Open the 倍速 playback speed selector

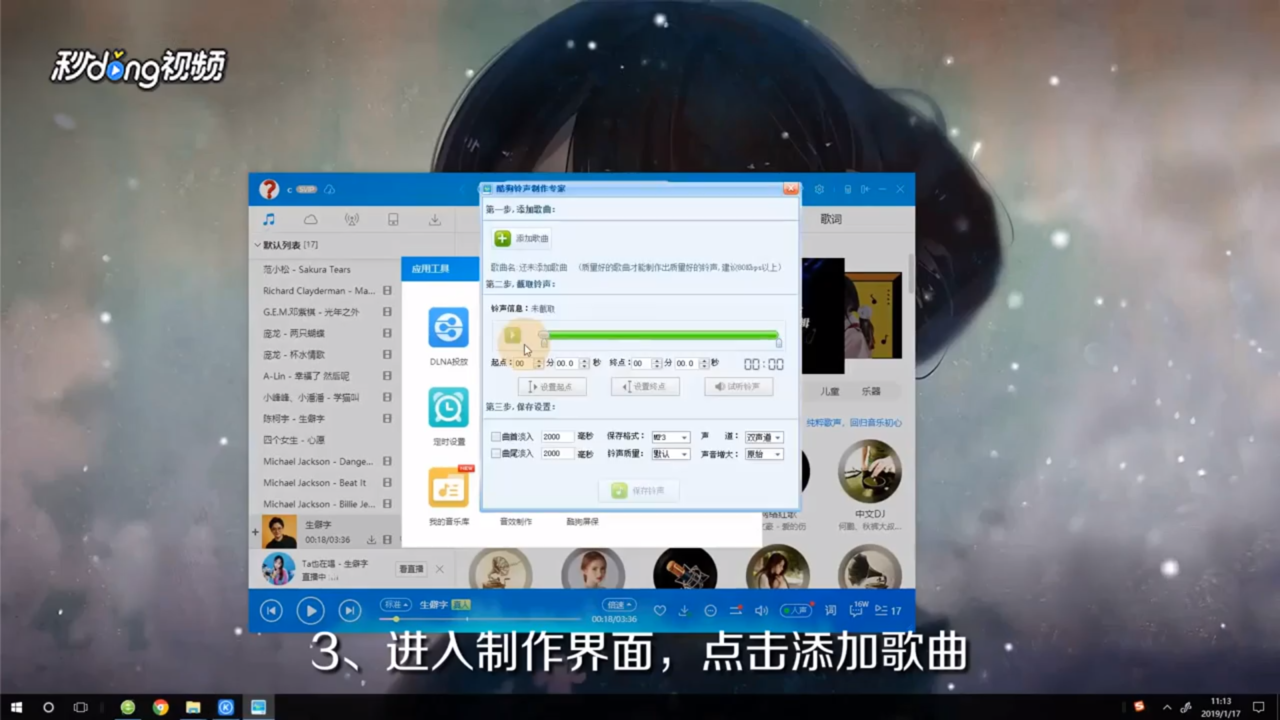618,605
